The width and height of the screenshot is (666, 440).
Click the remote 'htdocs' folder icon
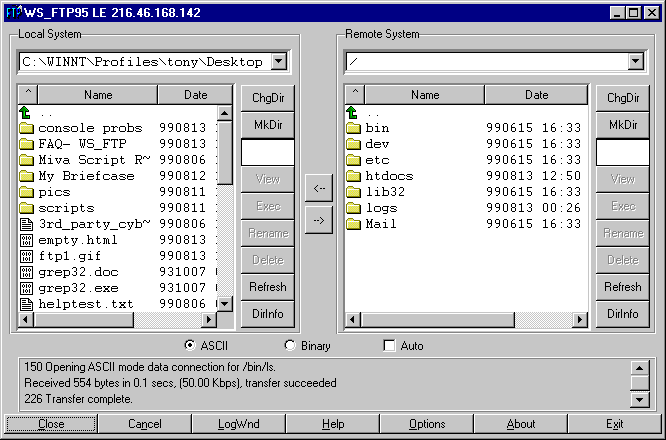[x=353, y=176]
